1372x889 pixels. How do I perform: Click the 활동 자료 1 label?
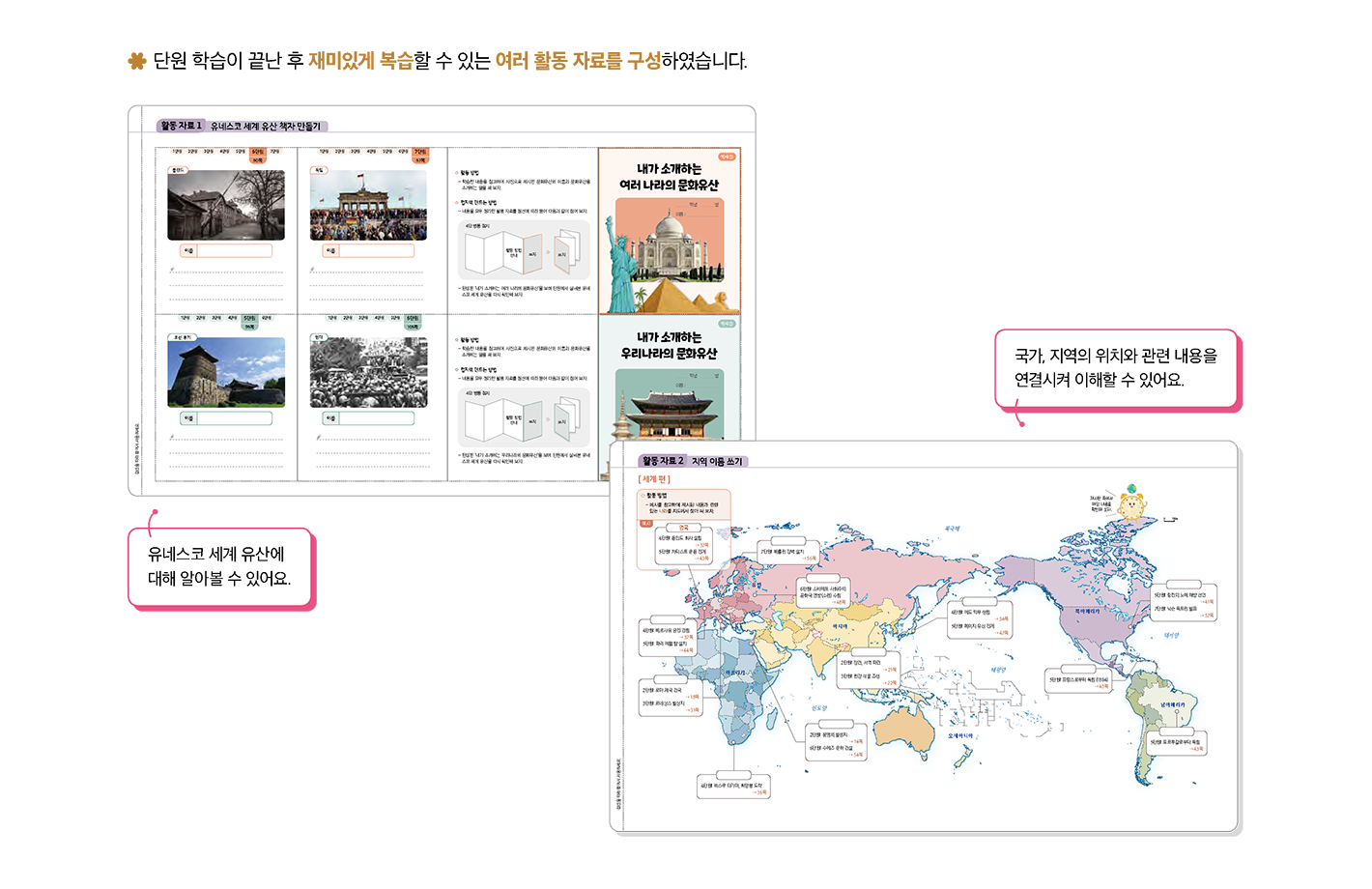(x=181, y=126)
